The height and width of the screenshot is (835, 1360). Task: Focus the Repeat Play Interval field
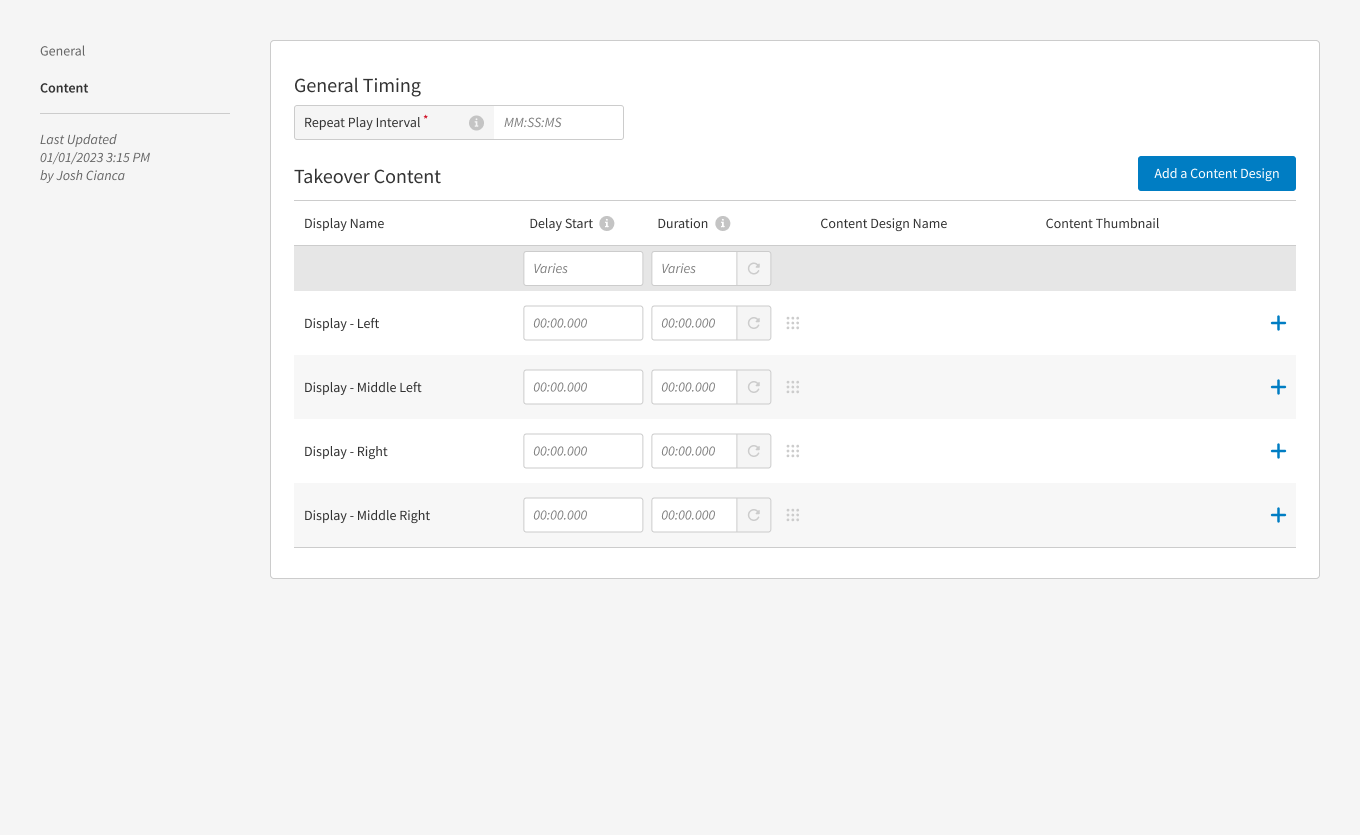(558, 123)
